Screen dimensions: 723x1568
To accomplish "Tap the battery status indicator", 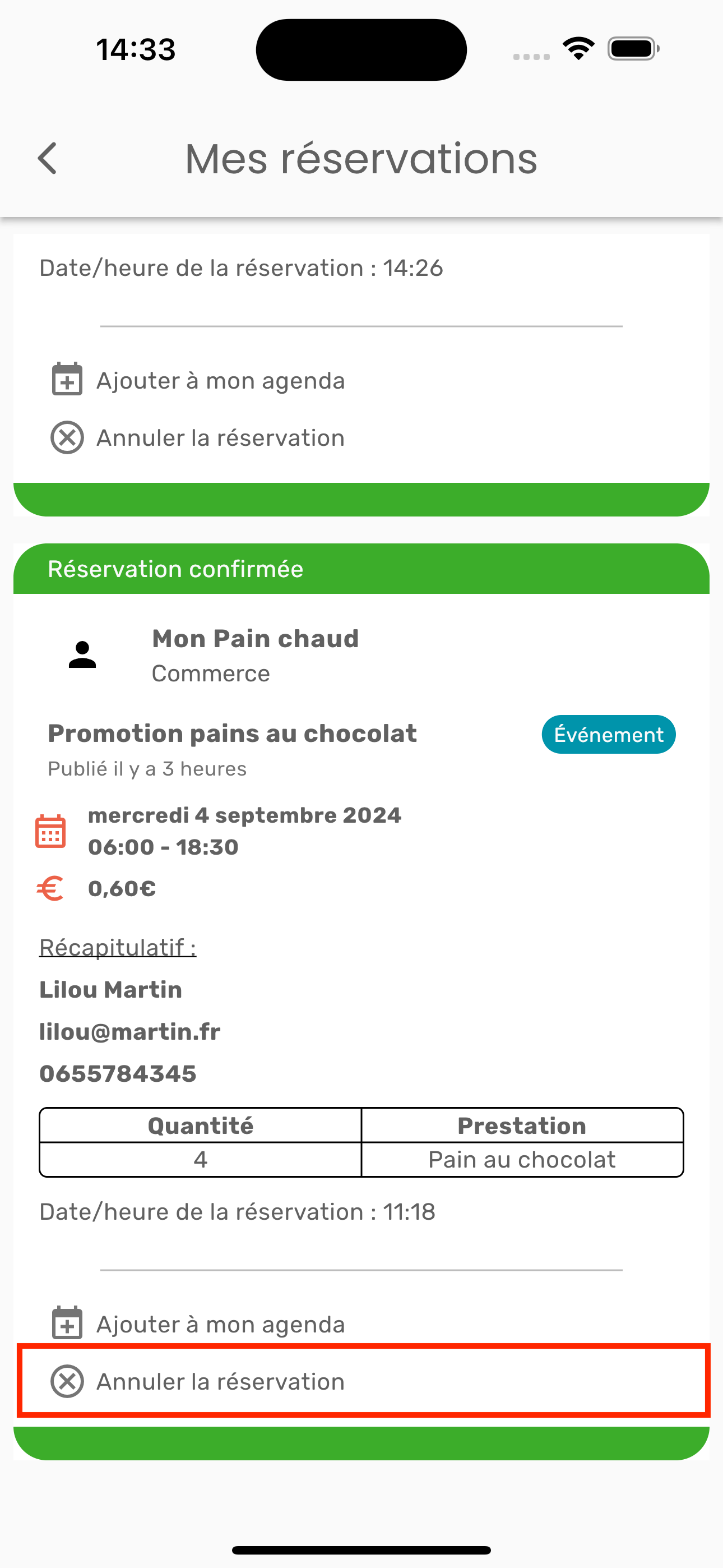I will tap(633, 49).
